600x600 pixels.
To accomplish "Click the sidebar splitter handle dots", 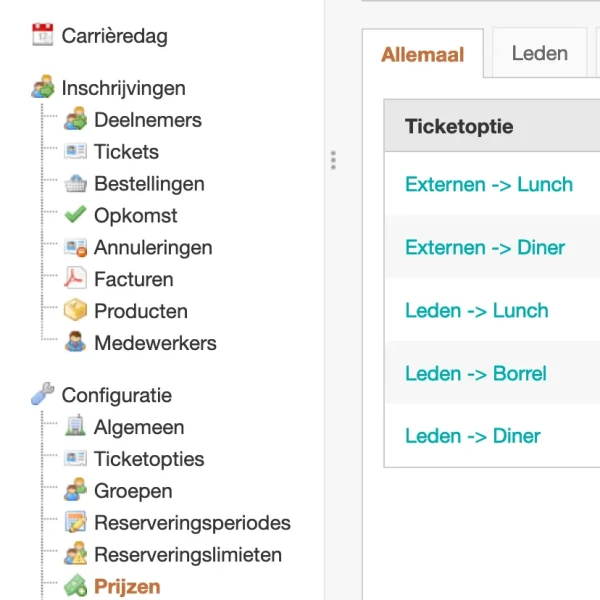I will pos(333,160).
